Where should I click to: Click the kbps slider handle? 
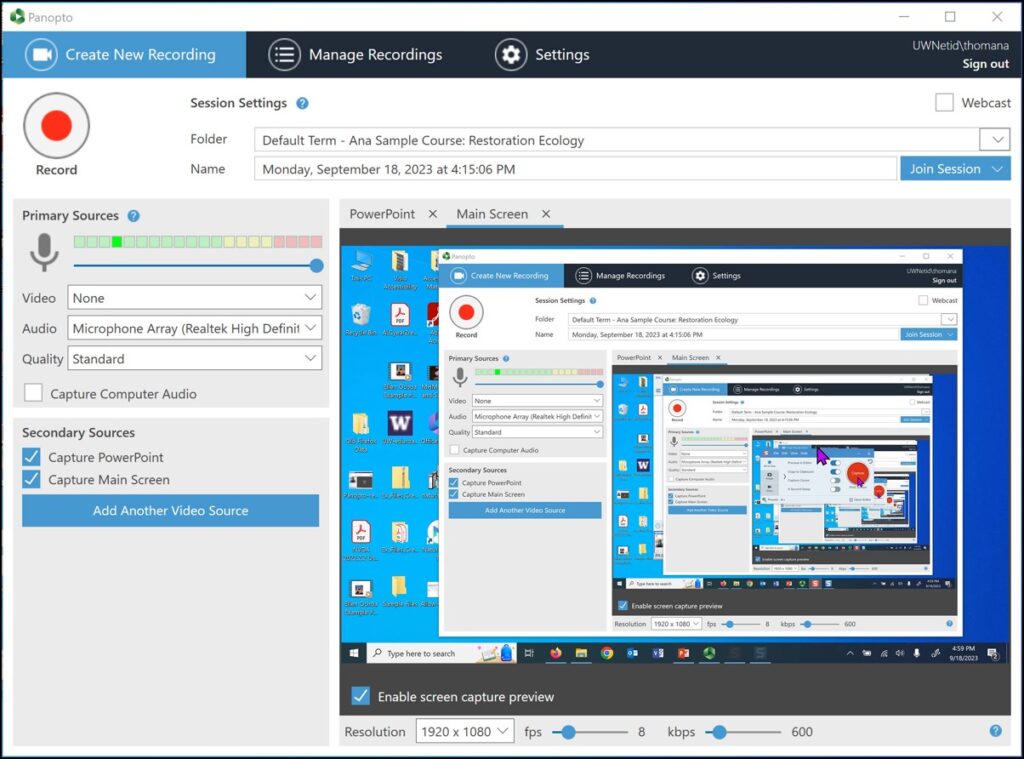click(x=719, y=732)
